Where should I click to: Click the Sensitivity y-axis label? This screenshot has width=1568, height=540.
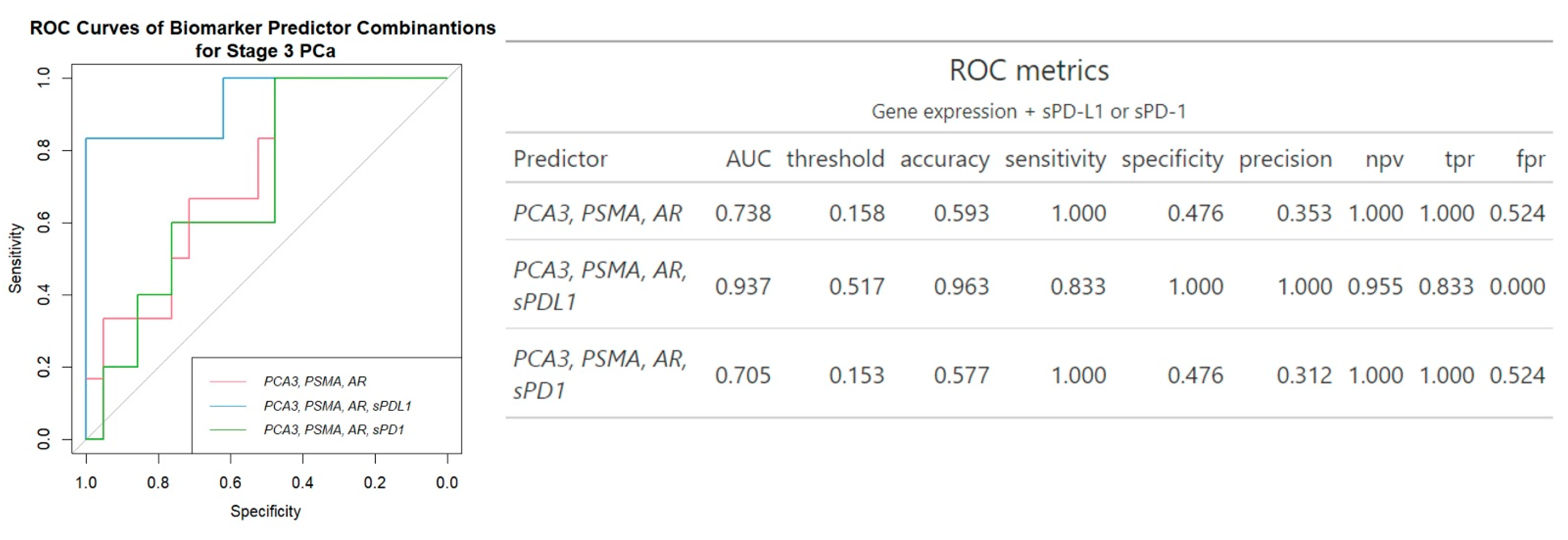(x=15, y=258)
